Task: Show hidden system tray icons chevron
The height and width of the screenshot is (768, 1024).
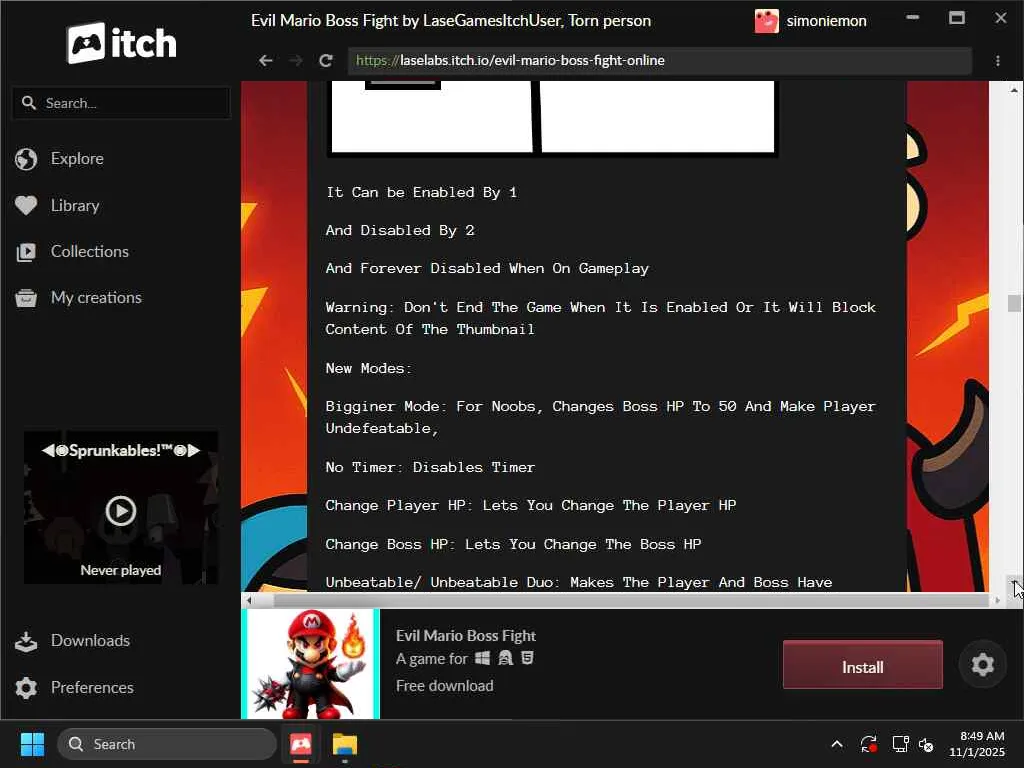Action: click(837, 744)
